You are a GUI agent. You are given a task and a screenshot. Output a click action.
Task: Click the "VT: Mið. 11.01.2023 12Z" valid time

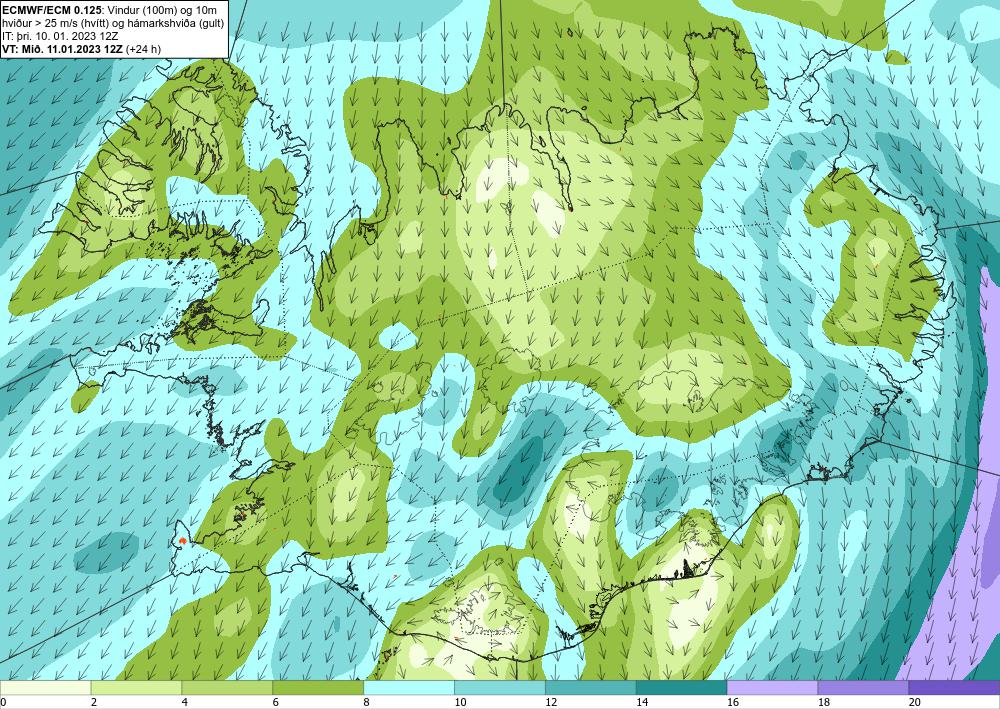pos(62,49)
